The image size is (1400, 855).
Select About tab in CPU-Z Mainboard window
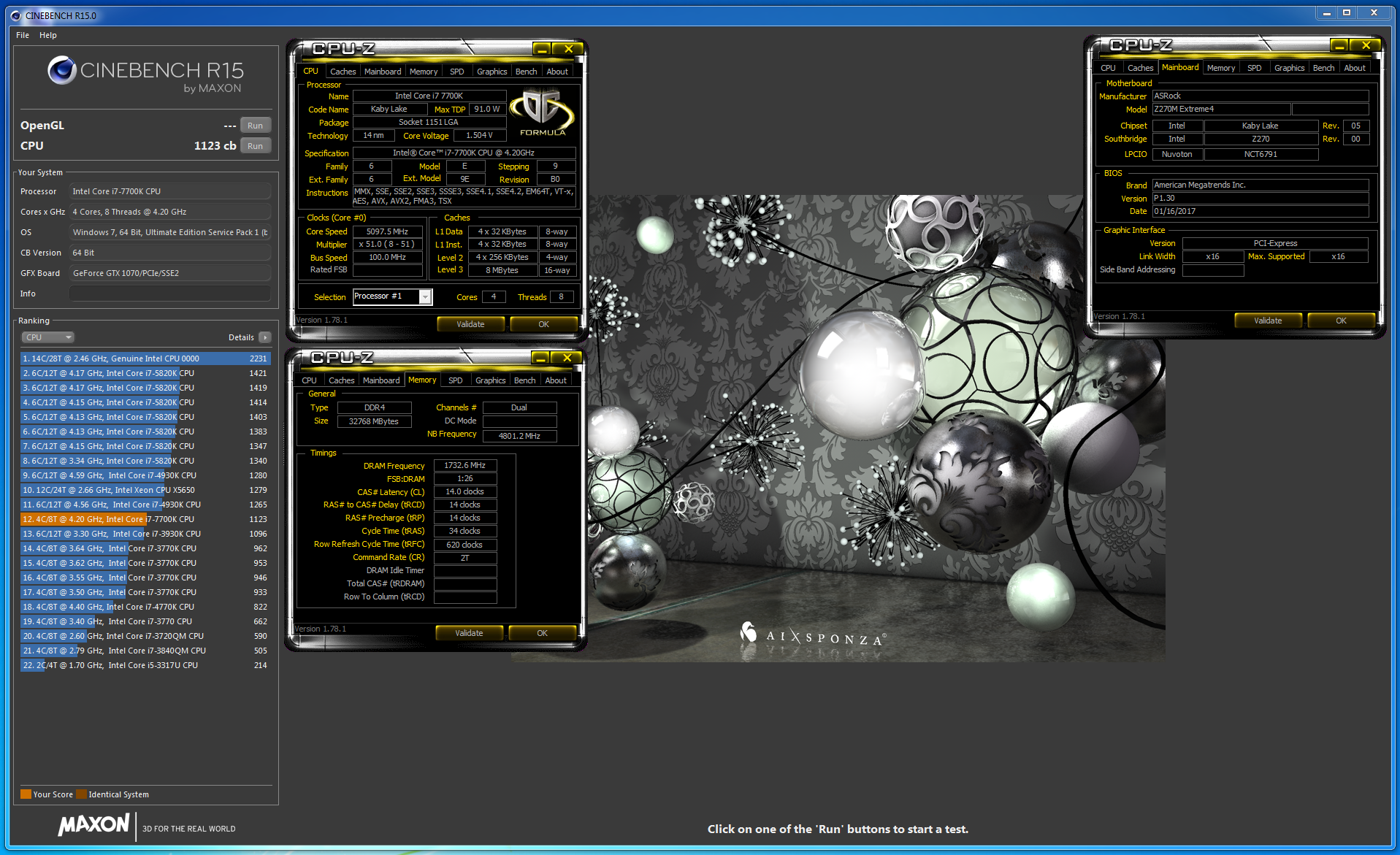pos(1355,68)
